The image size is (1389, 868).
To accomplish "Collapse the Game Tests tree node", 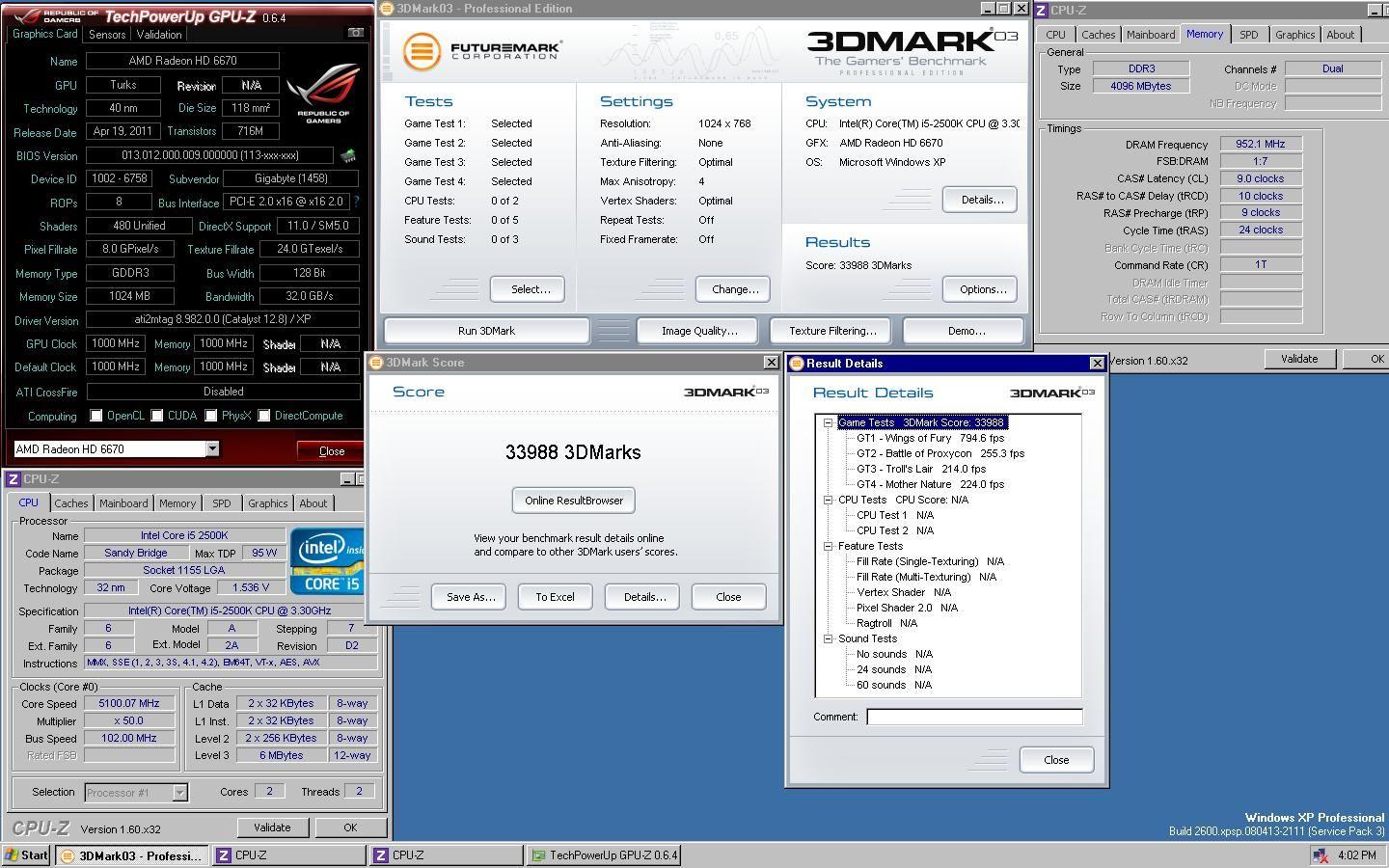I will 828,422.
